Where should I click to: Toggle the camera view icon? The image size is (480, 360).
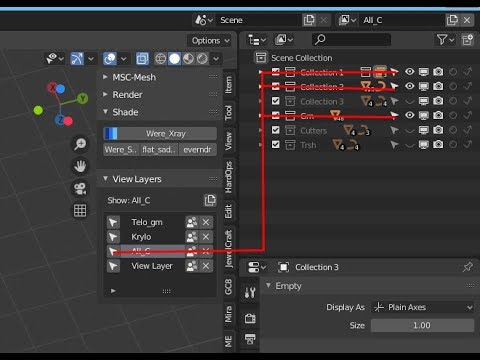[x=80, y=189]
